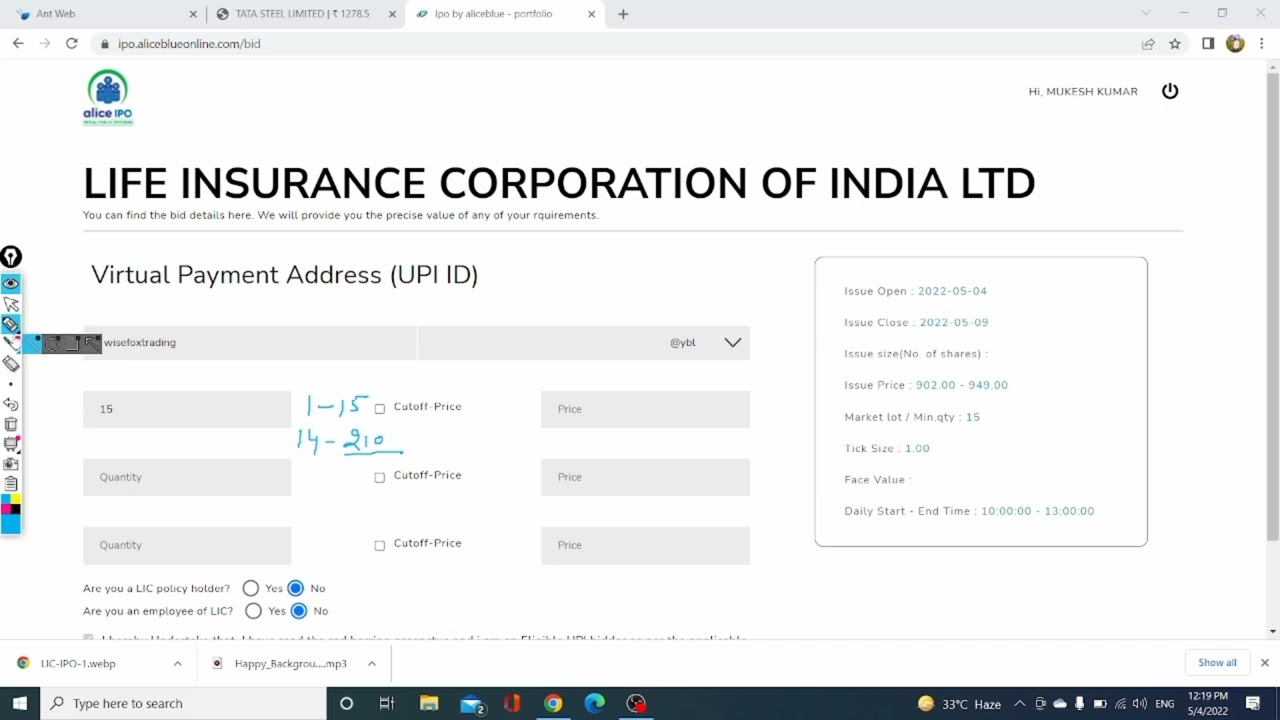The image size is (1280, 720).
Task: Open Happy_Backgrou mp3 downloaded file
Action: coord(290,663)
